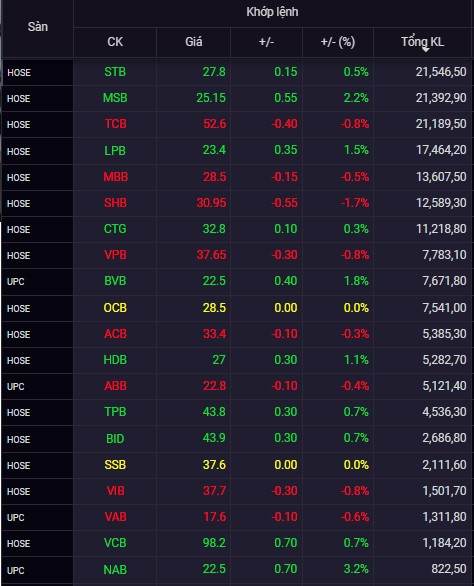Select volume 13,607,50 in MBB row
This screenshot has height=586, width=474.
441,176
